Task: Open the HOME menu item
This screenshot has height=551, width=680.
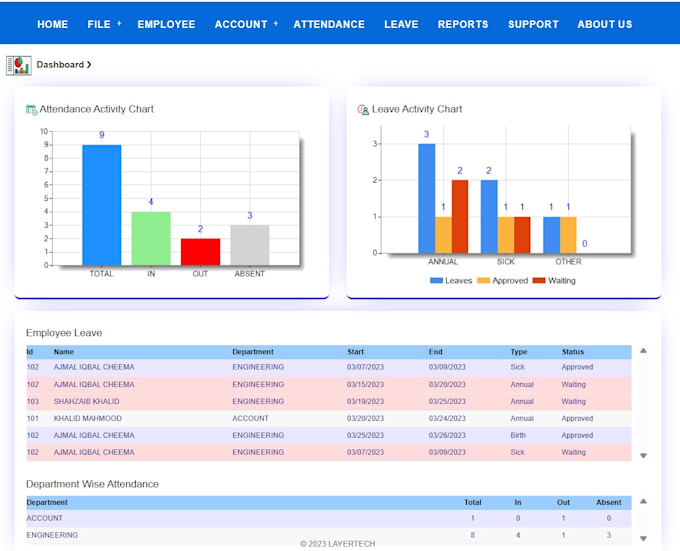Action: click(x=52, y=24)
